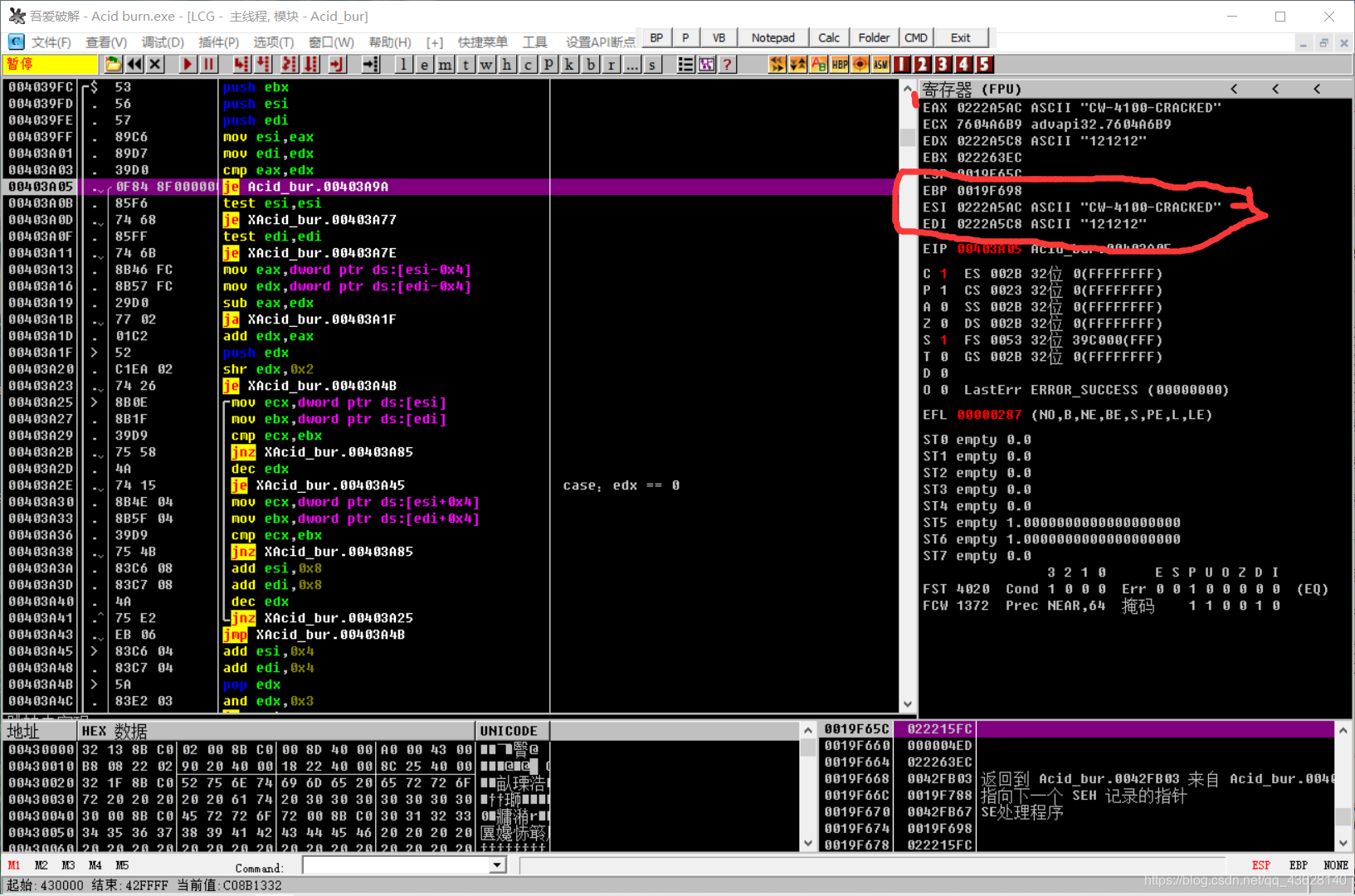Viewport: 1355px width, 896px height.
Task: Show Memory map with the 'm' button
Action: tap(445, 64)
